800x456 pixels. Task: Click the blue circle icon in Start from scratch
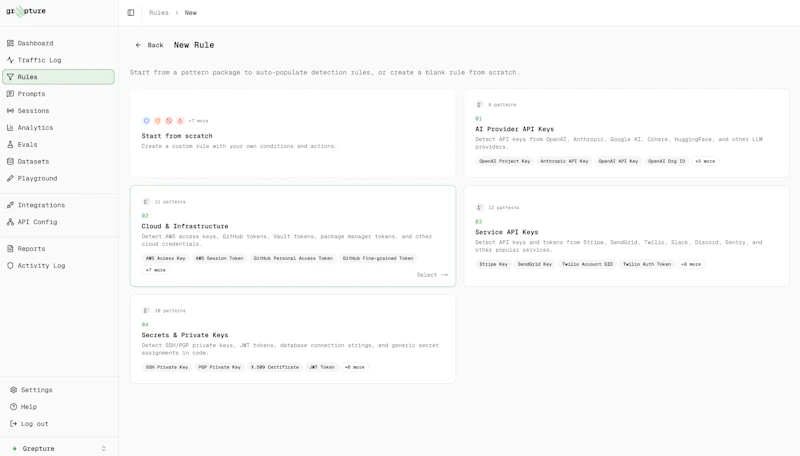(x=146, y=121)
